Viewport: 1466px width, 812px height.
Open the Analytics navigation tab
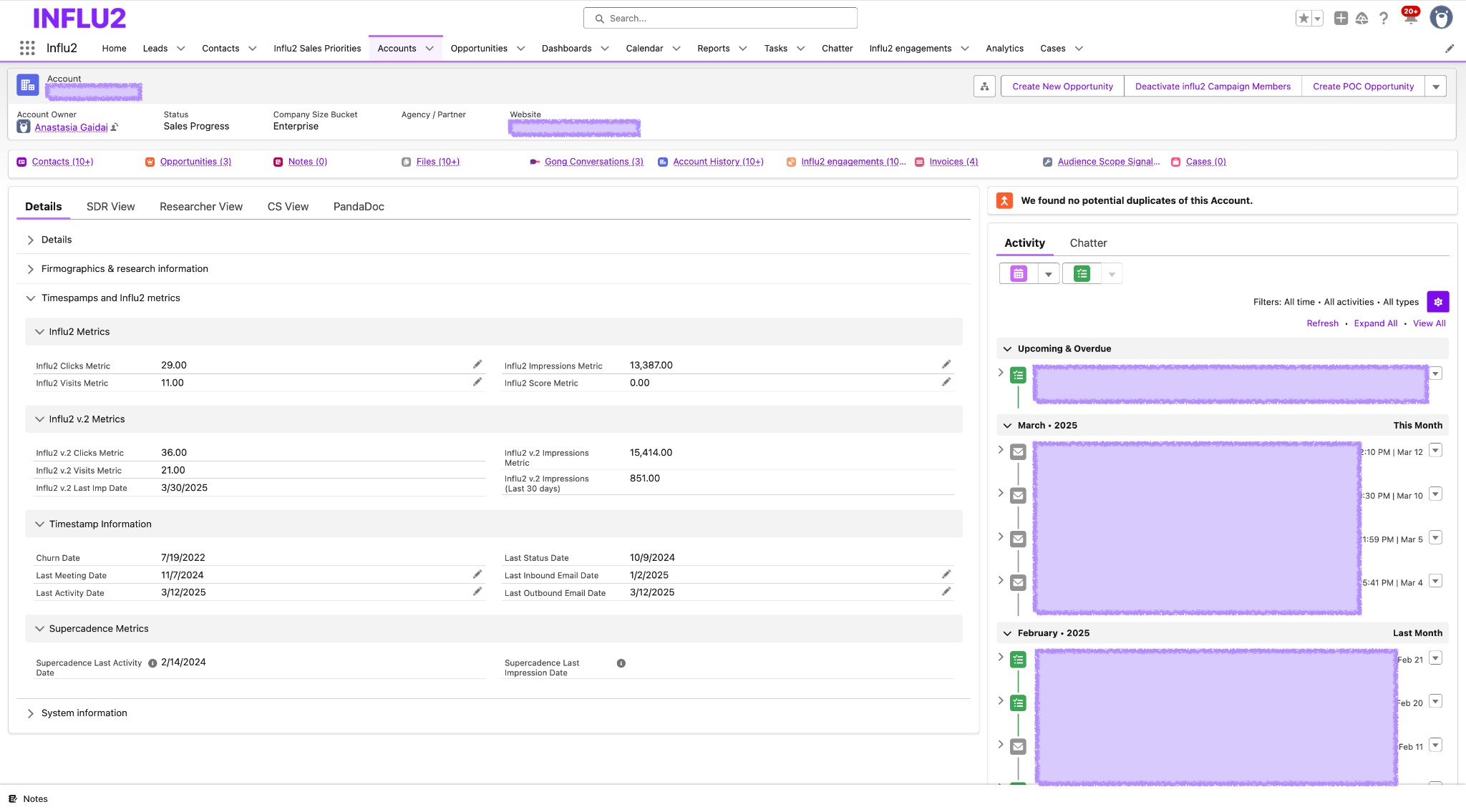[x=1004, y=49]
